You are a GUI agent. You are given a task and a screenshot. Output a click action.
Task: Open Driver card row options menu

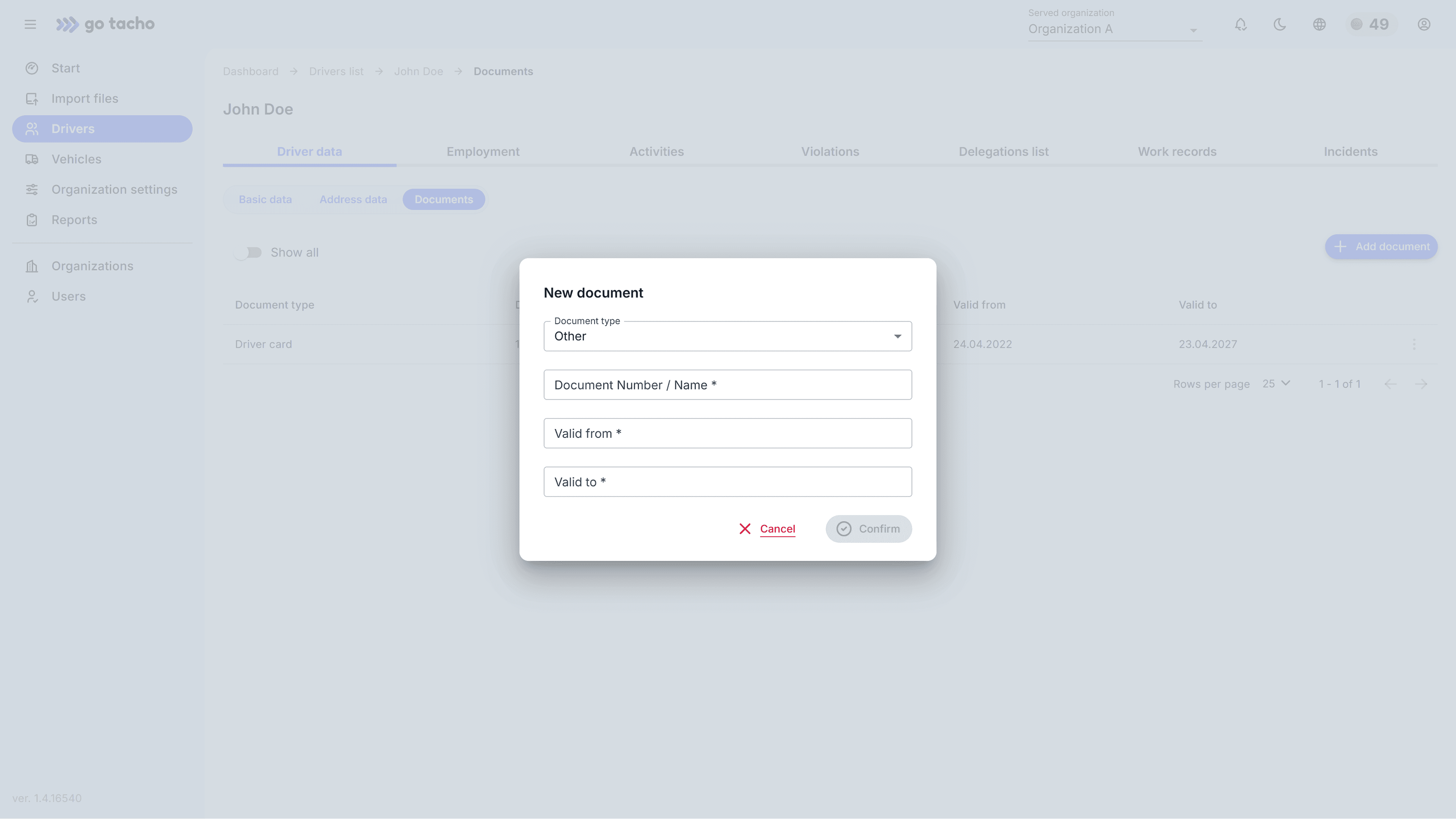(1414, 344)
